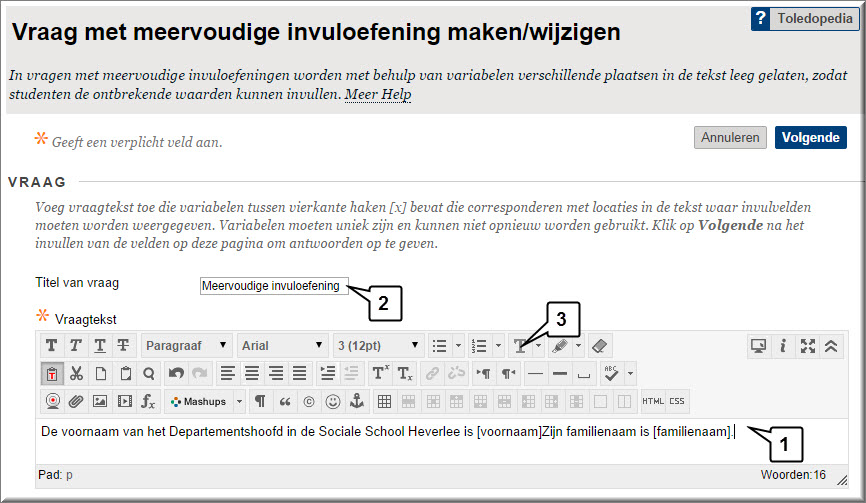
Task: Insert the copyright symbol character
Action: [x=309, y=401]
